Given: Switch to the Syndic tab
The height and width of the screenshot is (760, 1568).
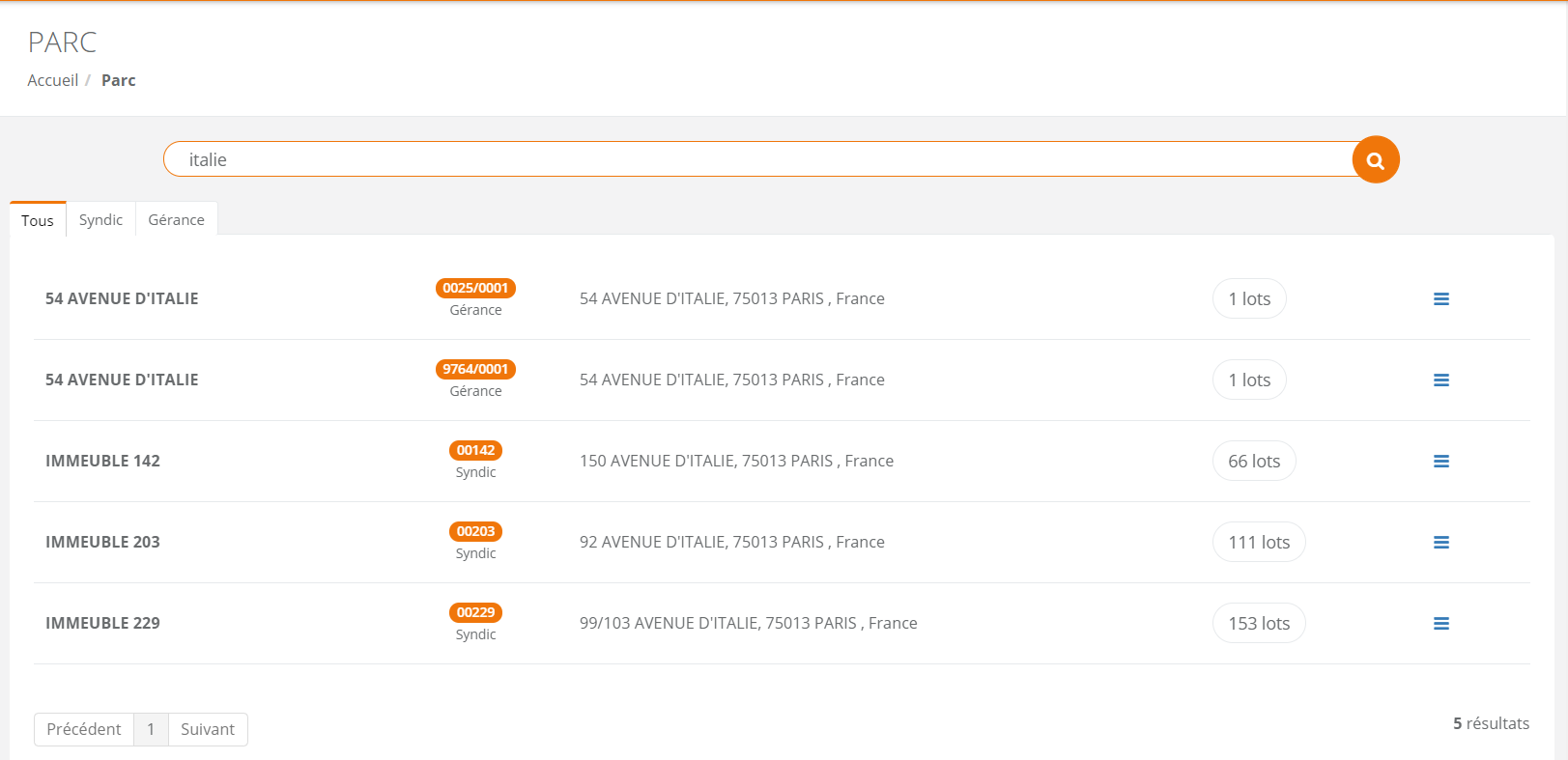Looking at the screenshot, I should tap(100, 219).
